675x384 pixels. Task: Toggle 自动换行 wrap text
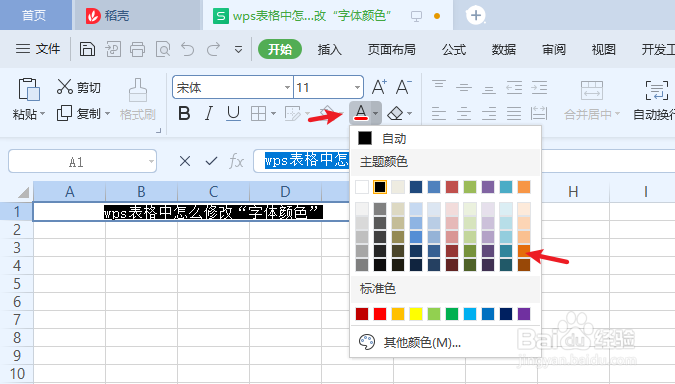coord(654,100)
